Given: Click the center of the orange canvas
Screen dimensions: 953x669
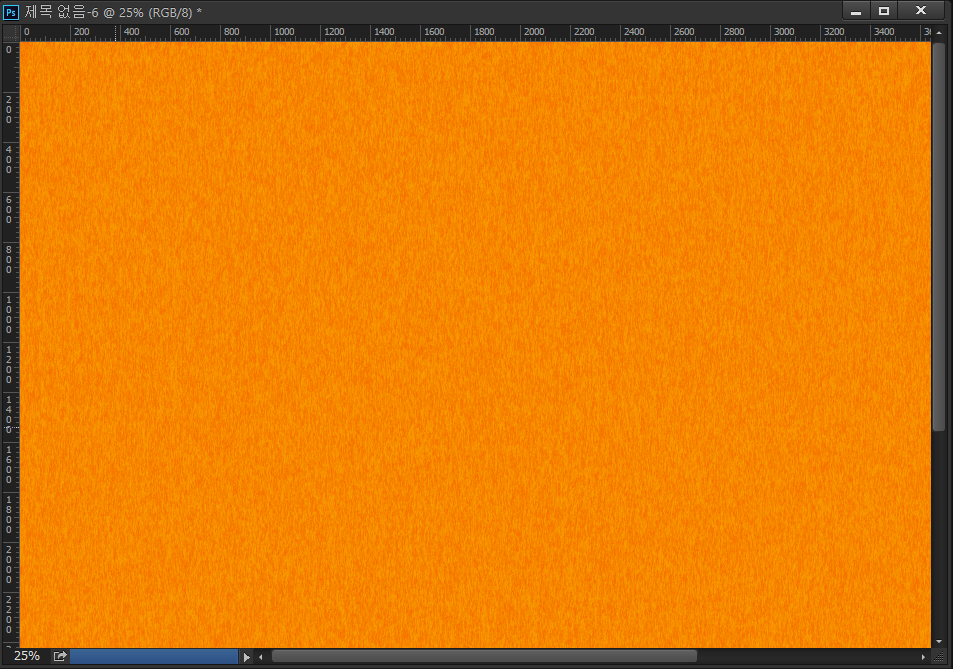Looking at the screenshot, I should pos(475,343).
